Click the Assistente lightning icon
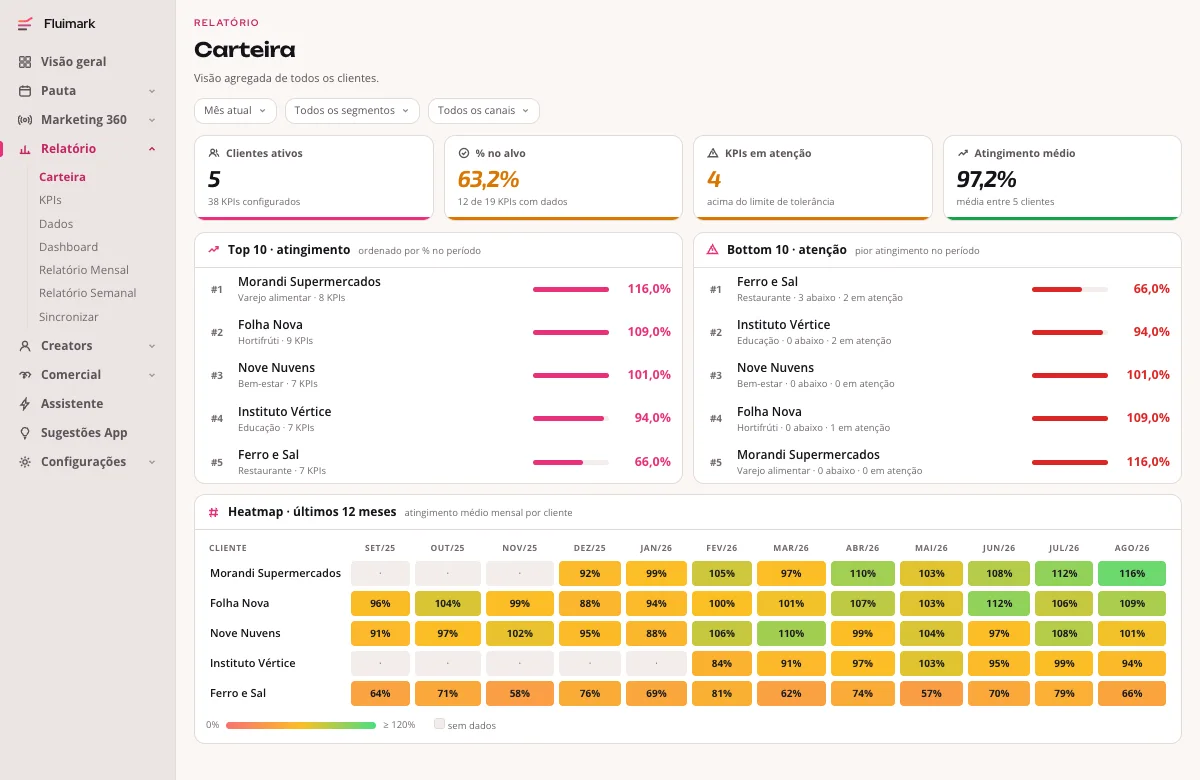 [25, 404]
